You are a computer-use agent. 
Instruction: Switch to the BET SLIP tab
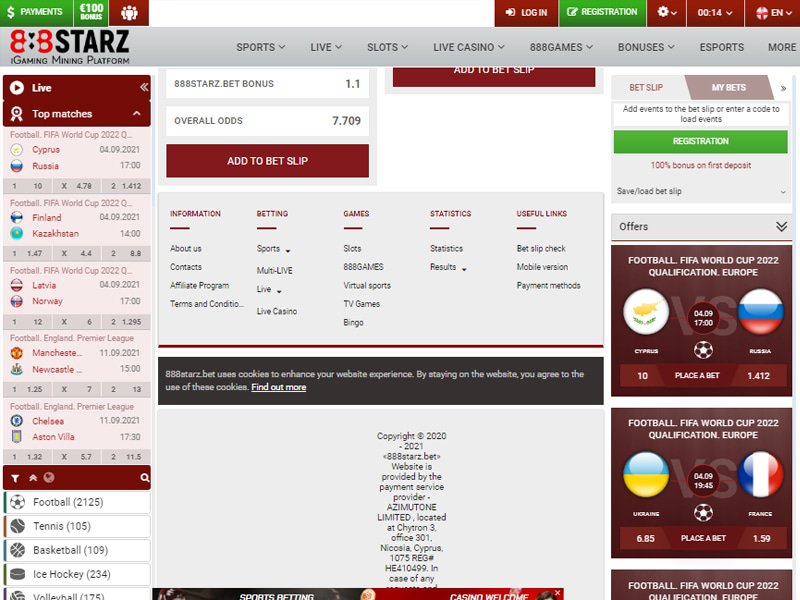coord(646,88)
